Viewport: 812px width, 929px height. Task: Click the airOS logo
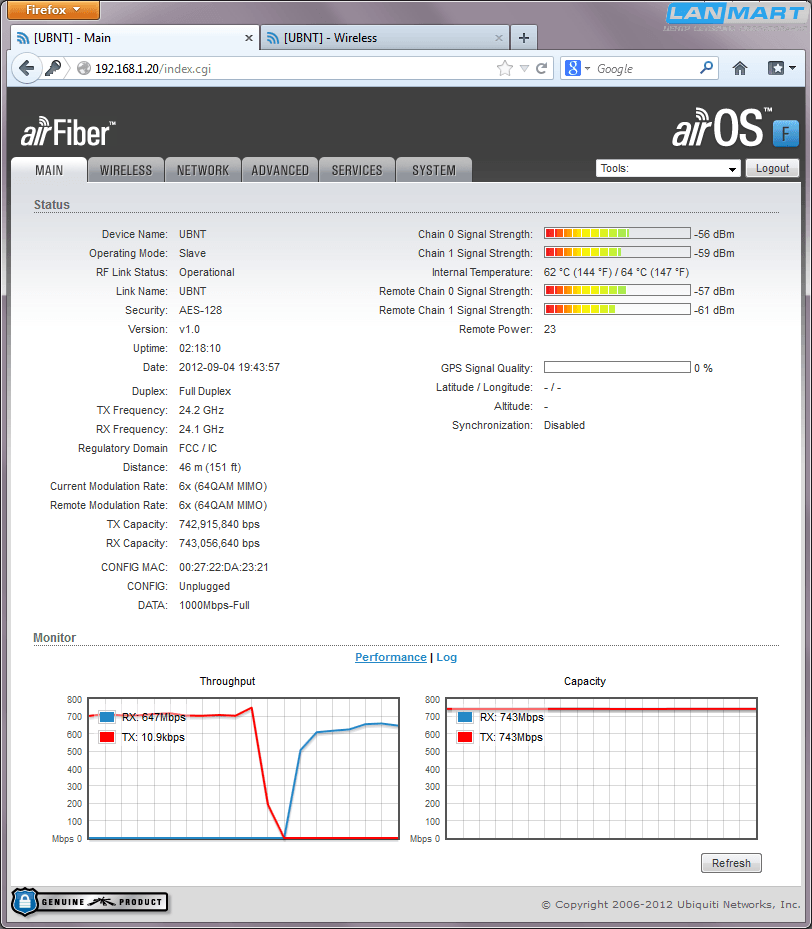pos(721,127)
